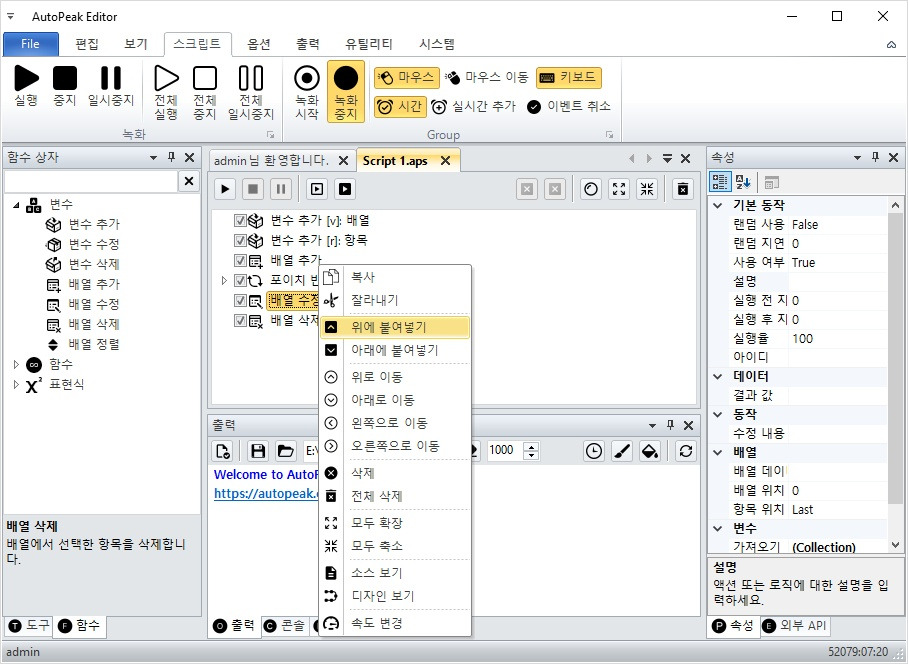Click alphabetical sort icon in 속성 panel
The width and height of the screenshot is (908, 664).
pyautogui.click(x=743, y=182)
